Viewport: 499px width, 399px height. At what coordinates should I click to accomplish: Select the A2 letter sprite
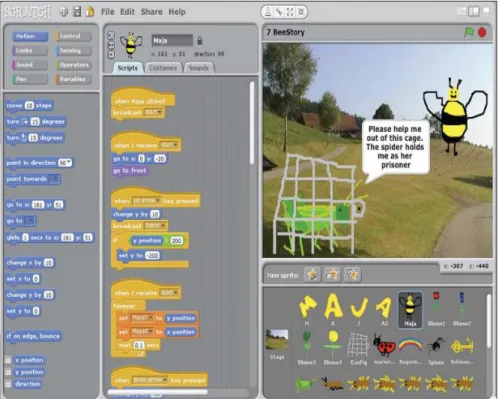click(384, 310)
